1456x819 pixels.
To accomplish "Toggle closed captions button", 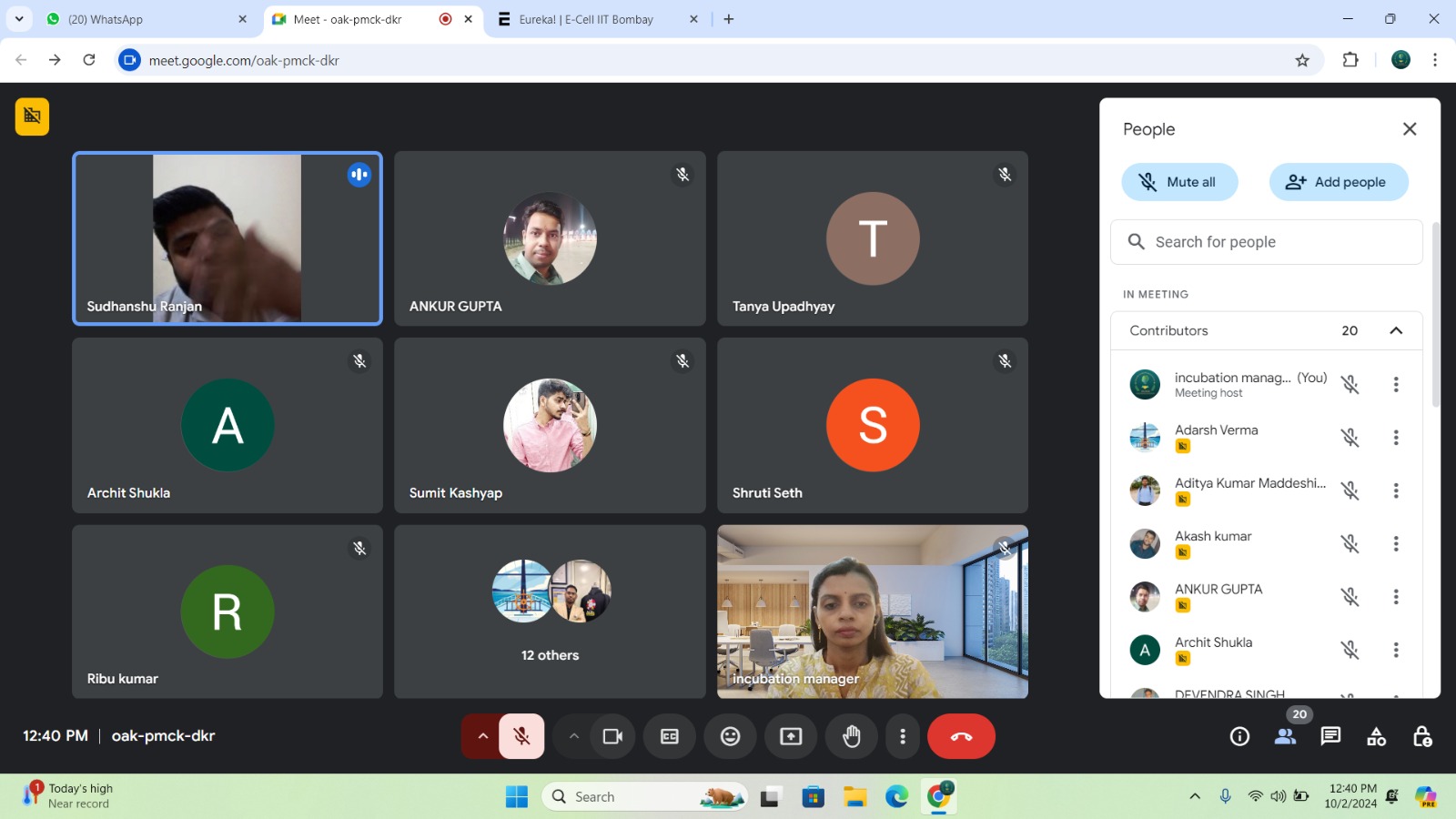I will (x=669, y=736).
